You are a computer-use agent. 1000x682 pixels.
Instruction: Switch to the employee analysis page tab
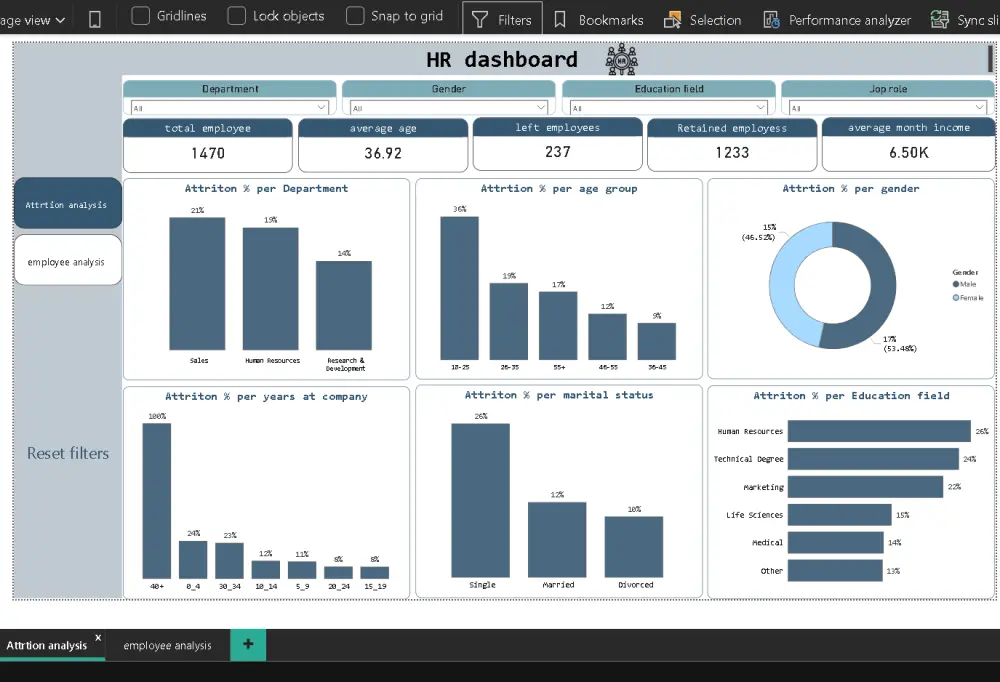pyautogui.click(x=166, y=645)
